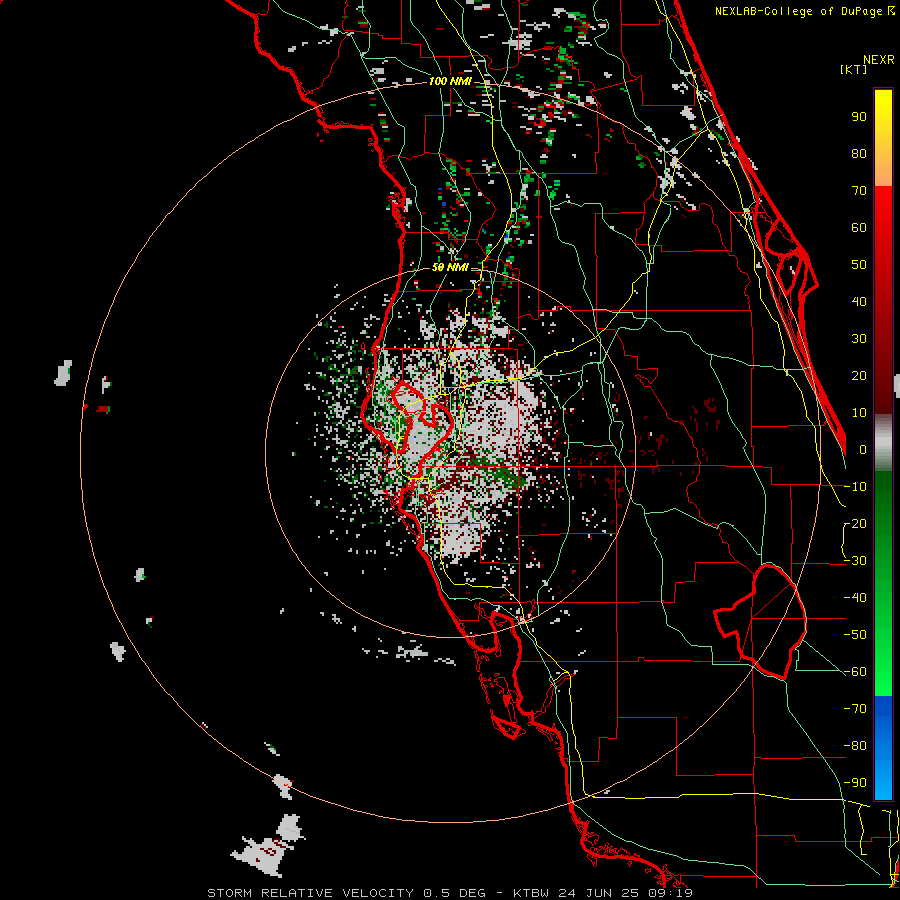Click the "70" scale label
The image size is (900, 900).
point(859,191)
